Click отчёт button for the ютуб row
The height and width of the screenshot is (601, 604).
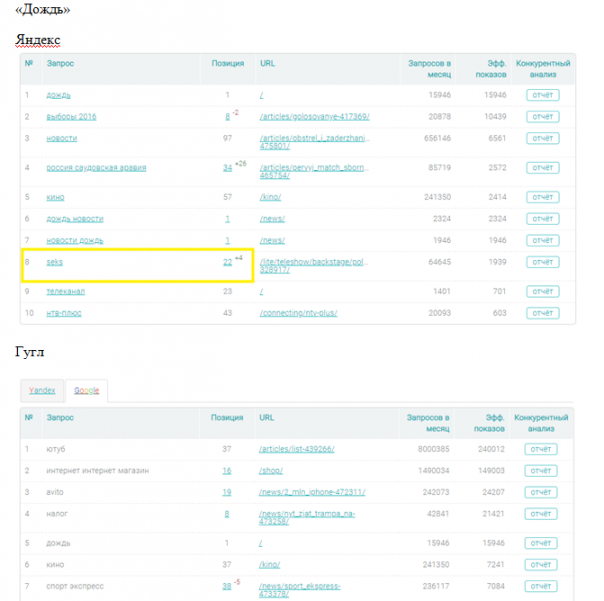pos(540,449)
